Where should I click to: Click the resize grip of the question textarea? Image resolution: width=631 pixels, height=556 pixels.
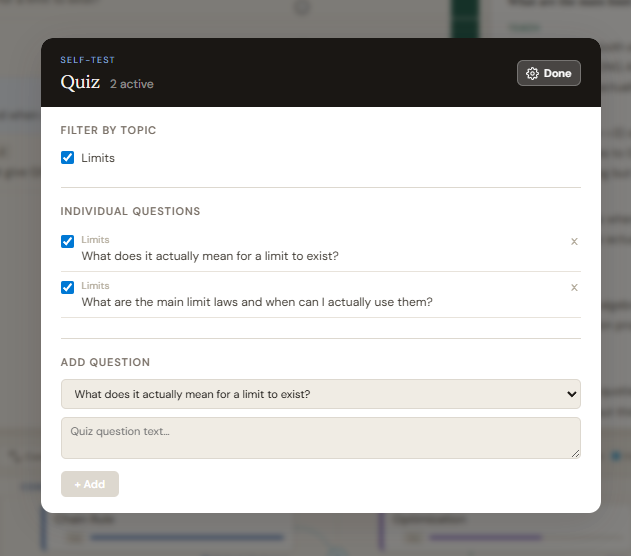tap(575, 454)
